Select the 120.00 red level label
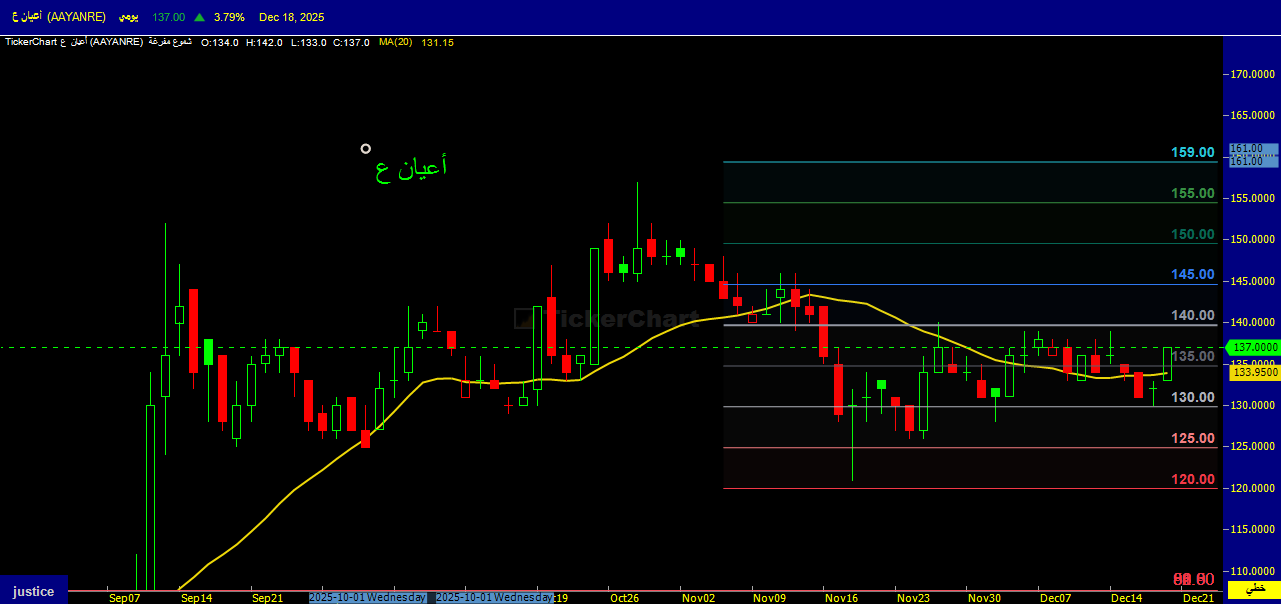The image size is (1281, 604). (1193, 480)
